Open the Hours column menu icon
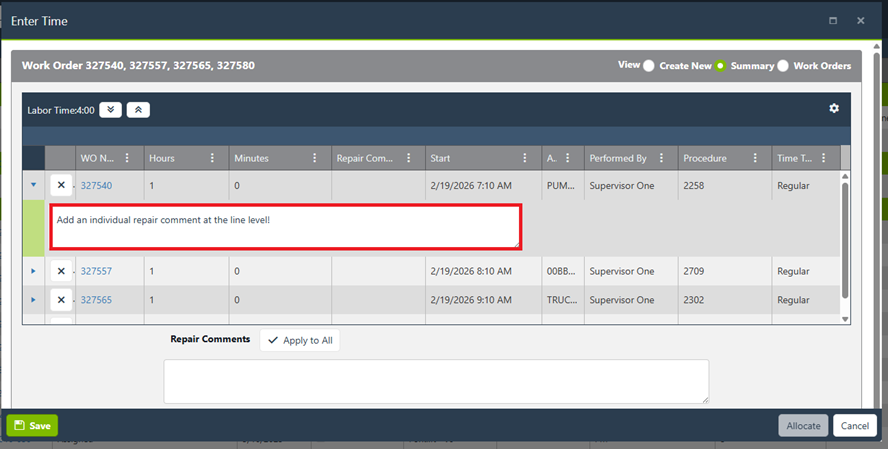 [x=211, y=158]
